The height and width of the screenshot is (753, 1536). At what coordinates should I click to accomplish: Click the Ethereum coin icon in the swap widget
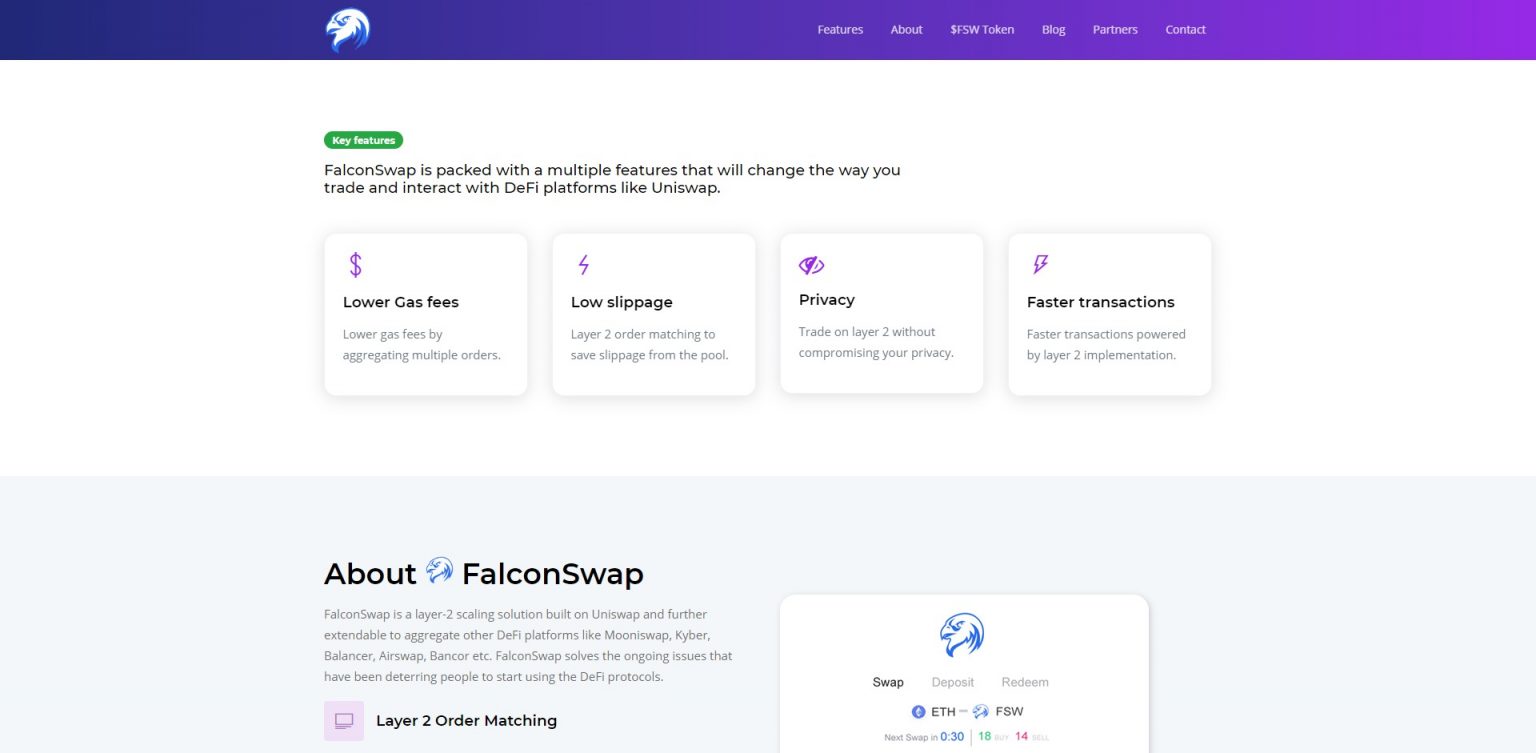click(x=919, y=711)
